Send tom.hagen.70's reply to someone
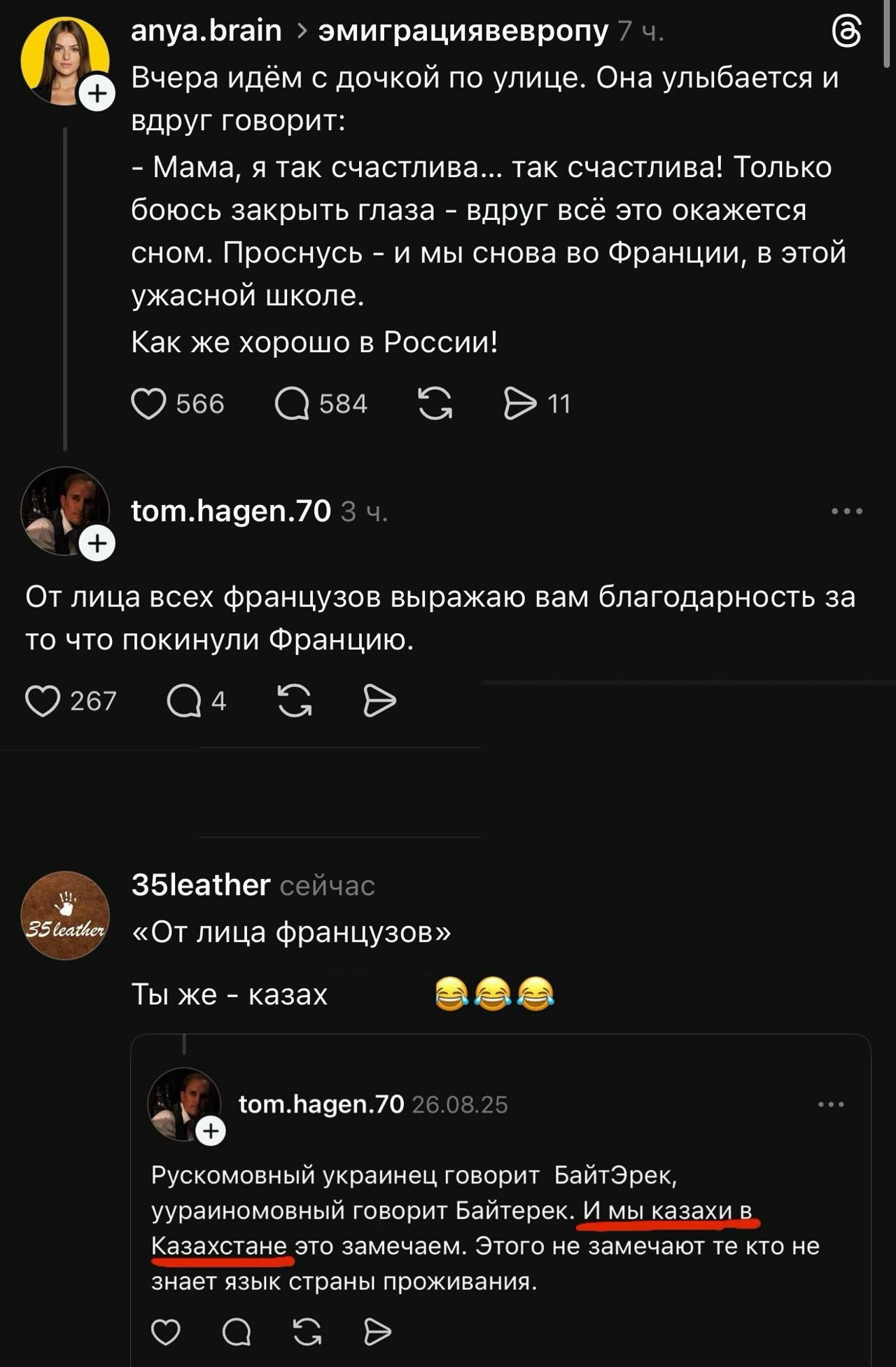The image size is (896, 1367). coord(379,701)
